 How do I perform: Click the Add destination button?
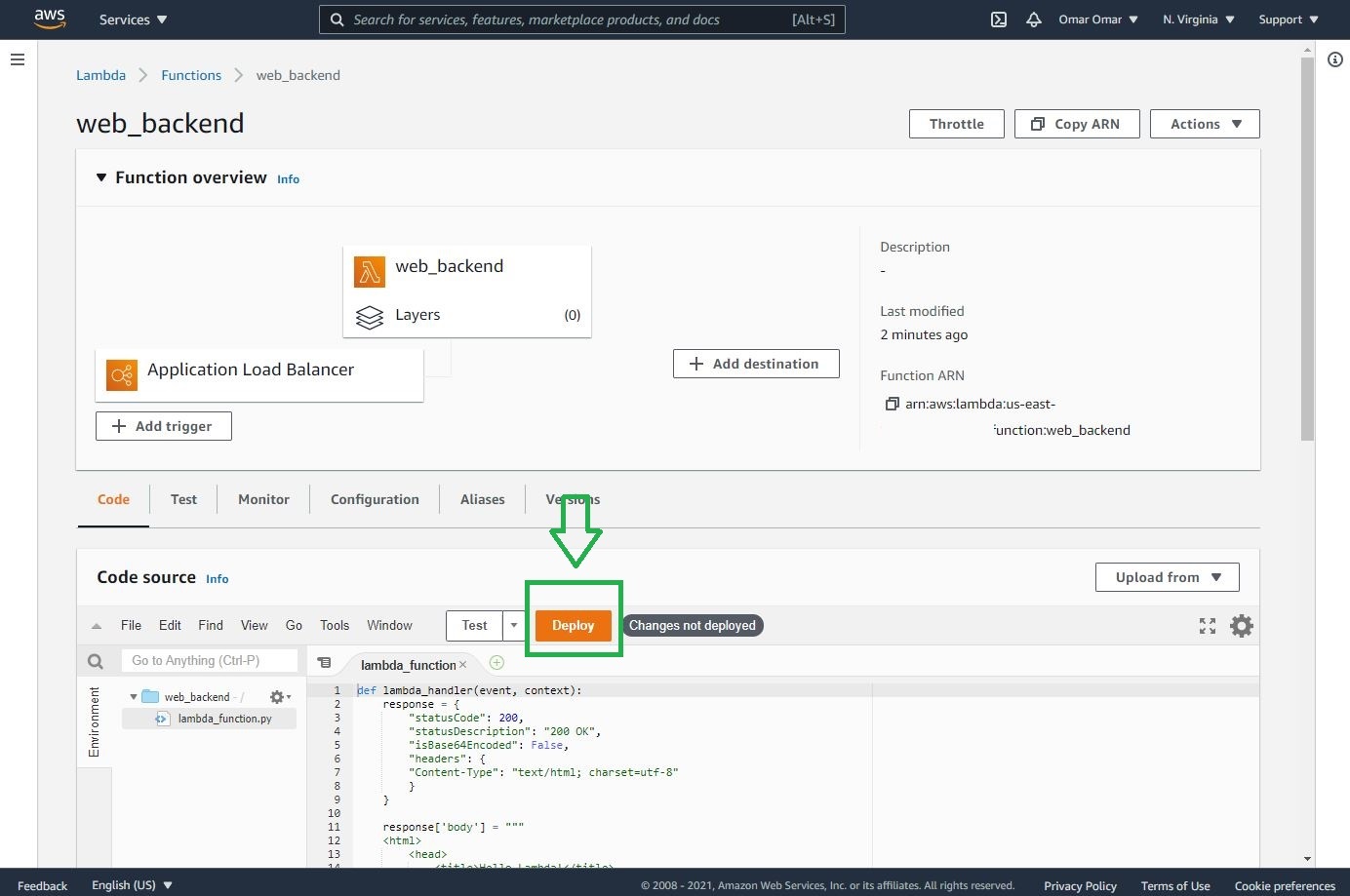point(756,364)
